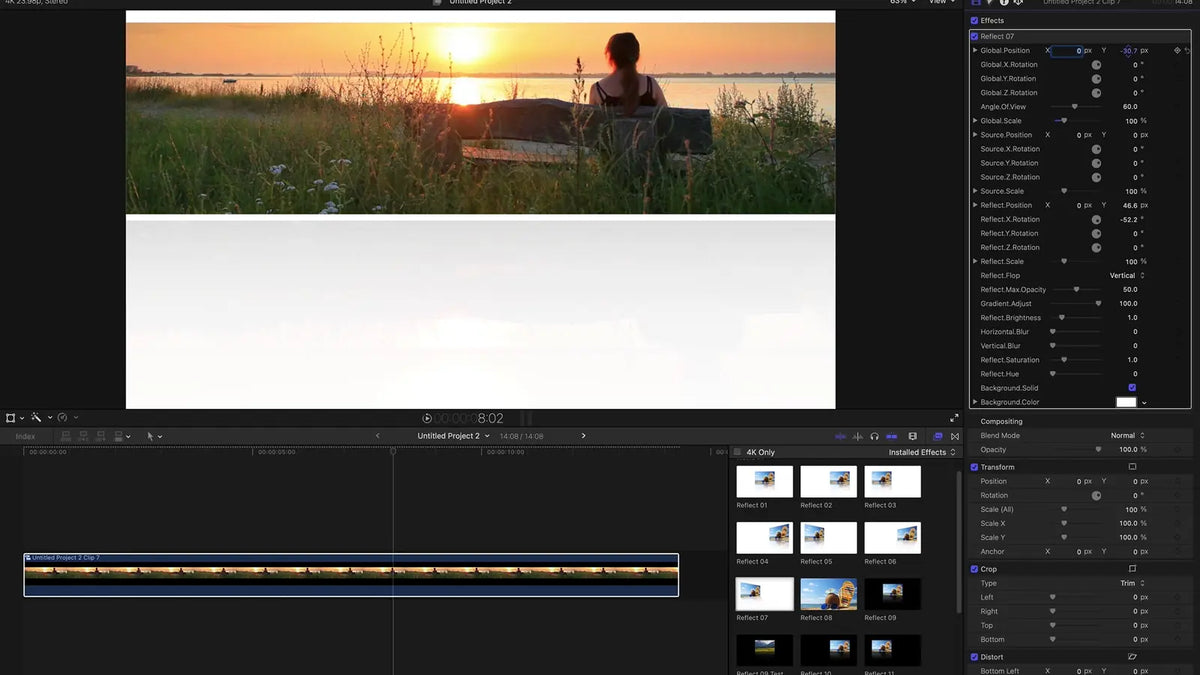Open the Untitled Project 2 timeline menu
Screen dimensions: 1200x675
(454, 436)
